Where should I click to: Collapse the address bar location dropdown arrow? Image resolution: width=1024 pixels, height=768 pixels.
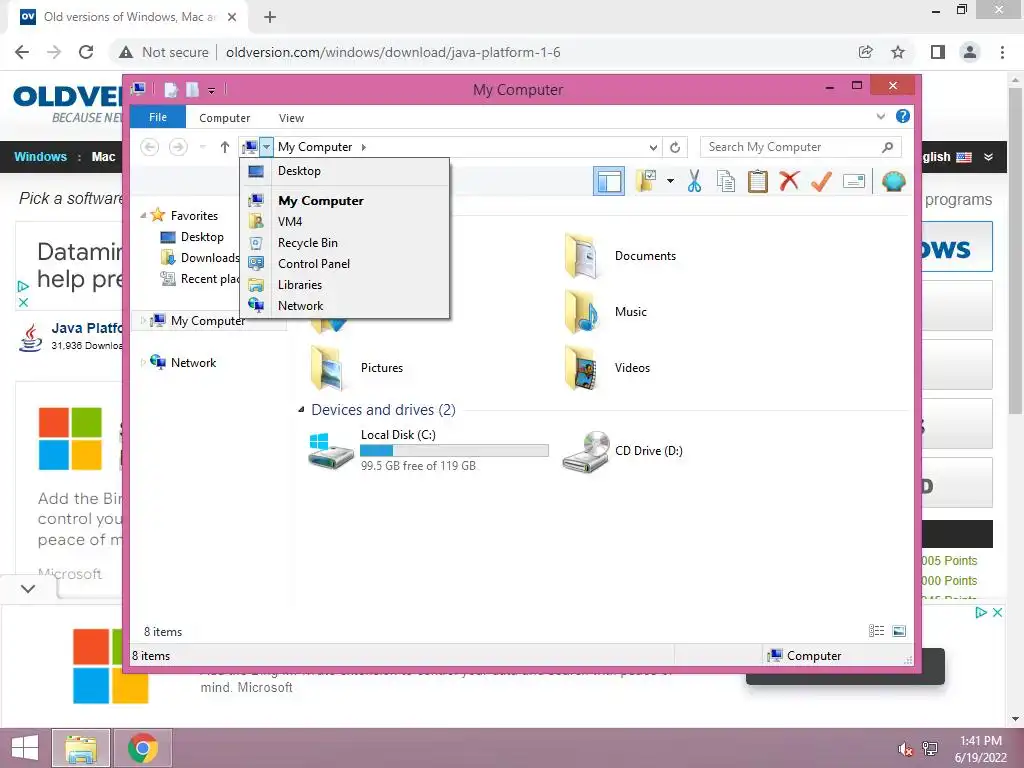(x=266, y=147)
